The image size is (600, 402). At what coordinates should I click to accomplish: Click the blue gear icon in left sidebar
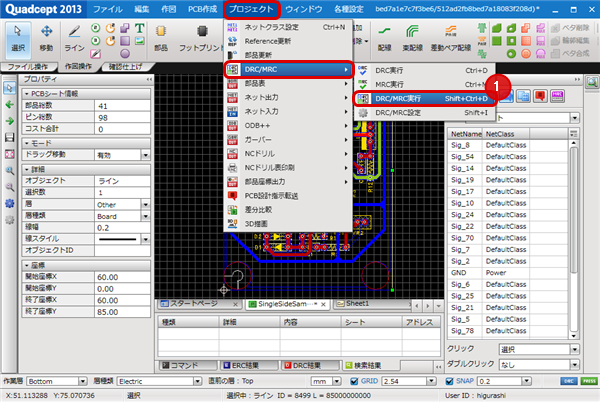pos(10,203)
